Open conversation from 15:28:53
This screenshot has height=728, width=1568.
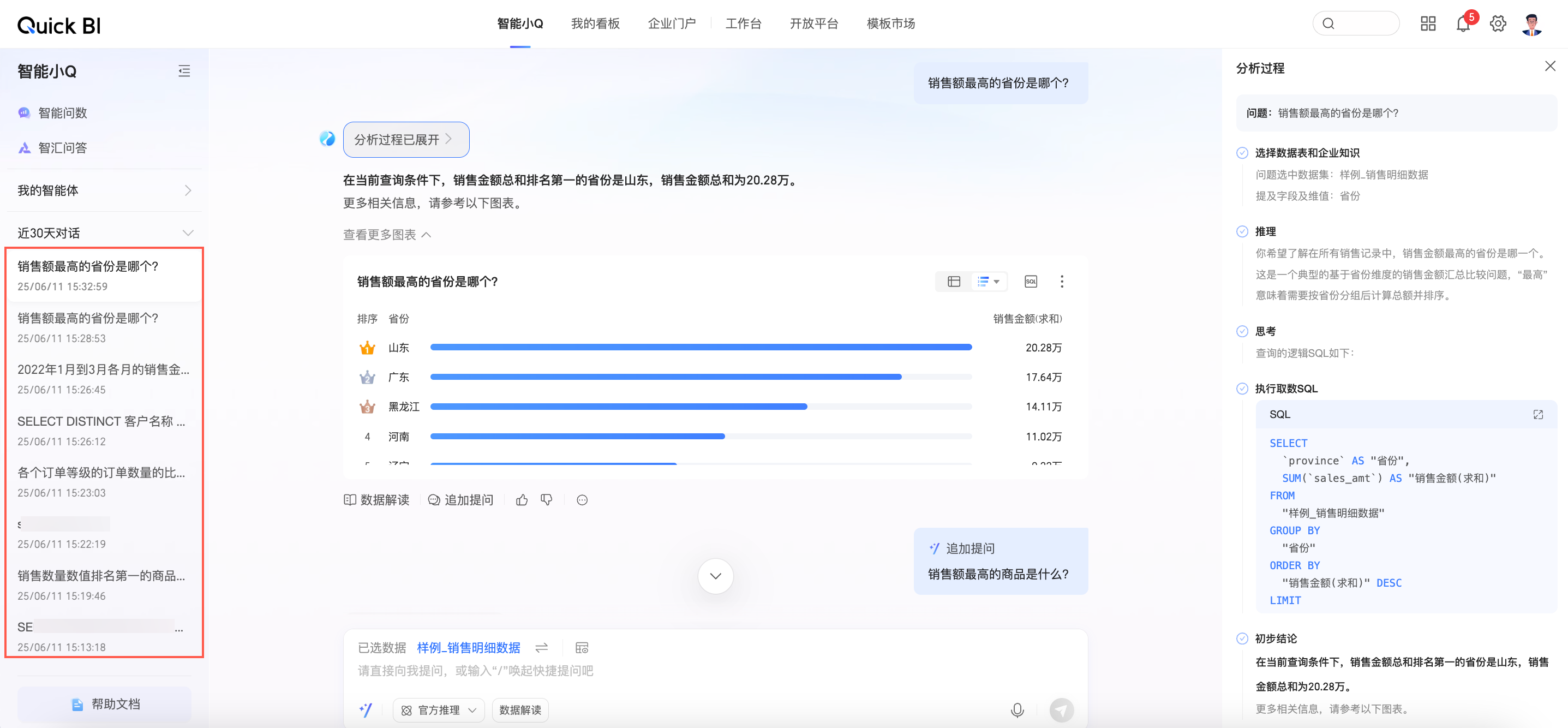pos(104,327)
